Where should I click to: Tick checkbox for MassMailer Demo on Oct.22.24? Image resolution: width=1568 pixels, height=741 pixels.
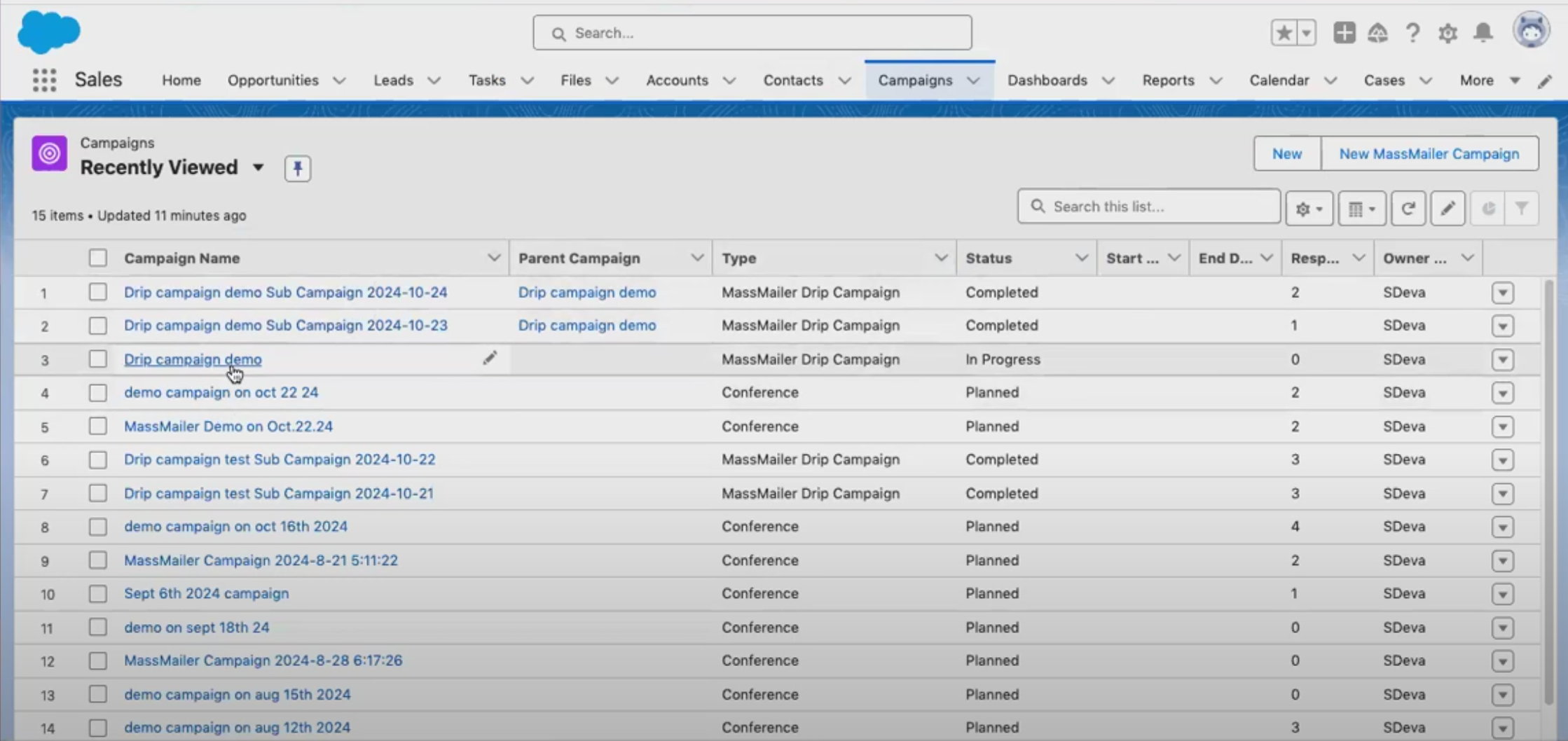click(98, 426)
